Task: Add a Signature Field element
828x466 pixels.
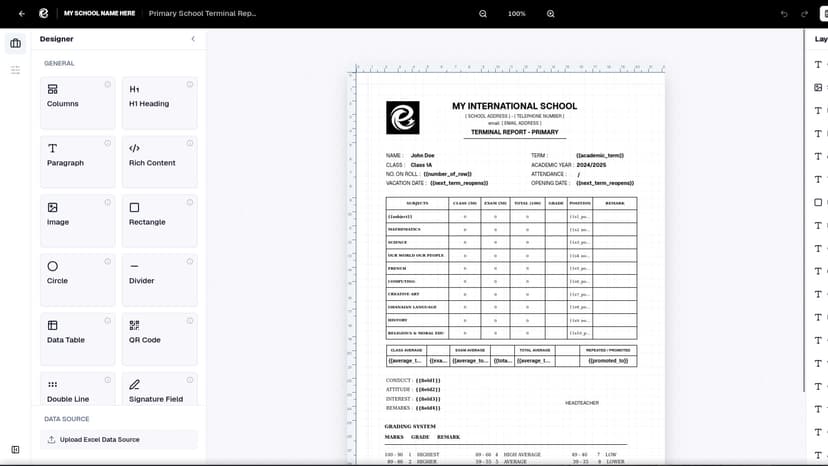Action: (x=159, y=389)
